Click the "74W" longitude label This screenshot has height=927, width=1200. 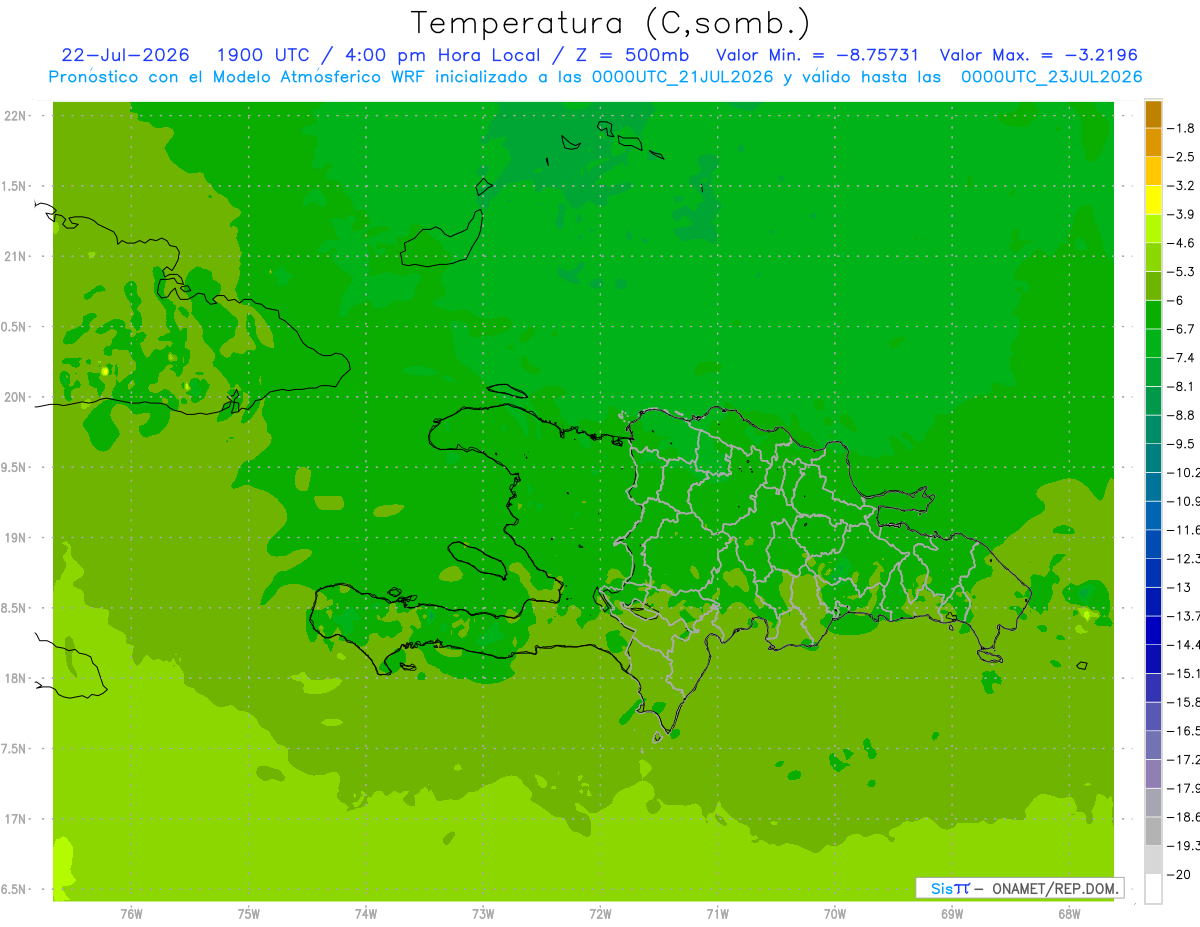coord(365,913)
